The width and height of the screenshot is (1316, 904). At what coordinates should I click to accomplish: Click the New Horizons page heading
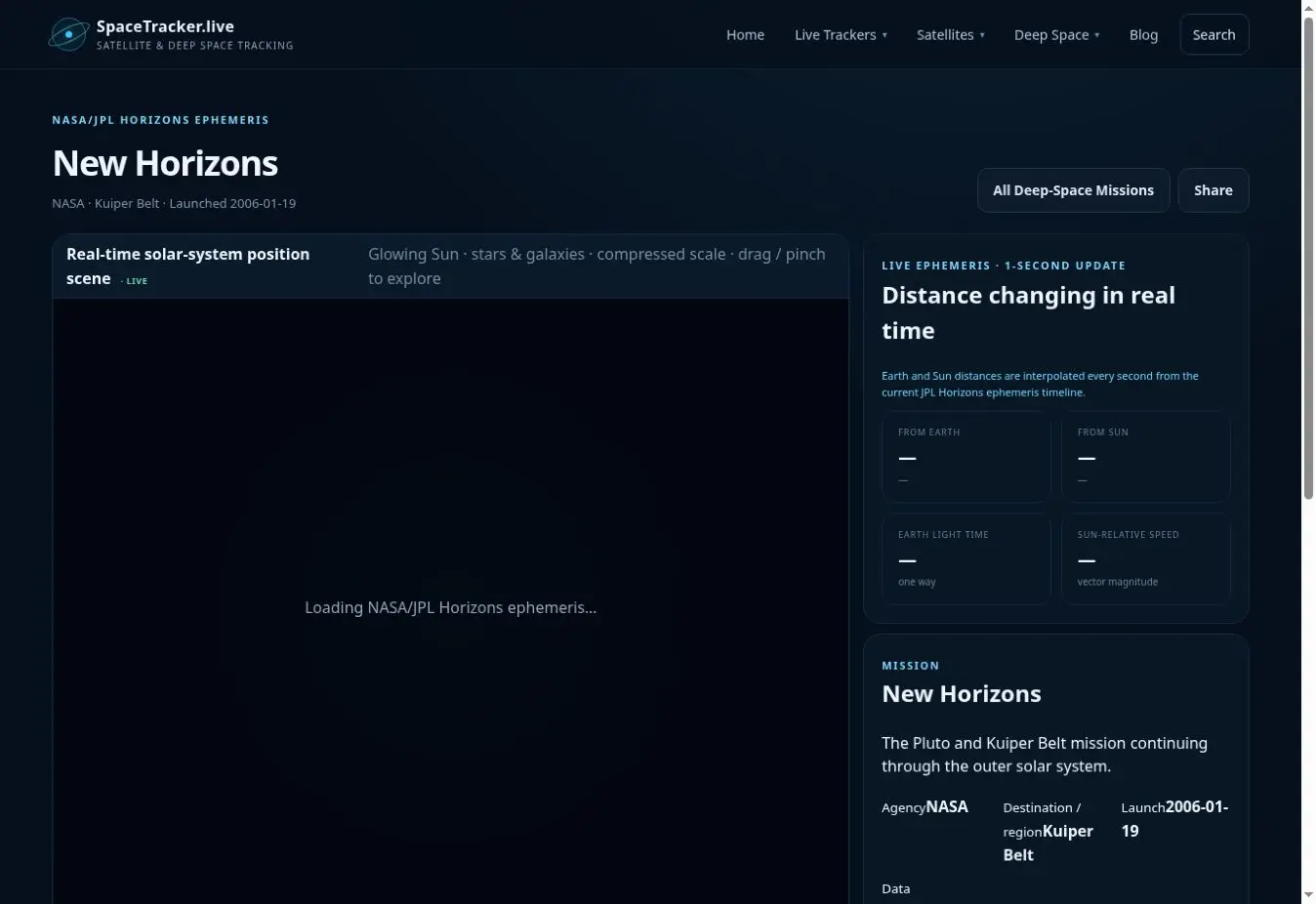pyautogui.click(x=165, y=163)
